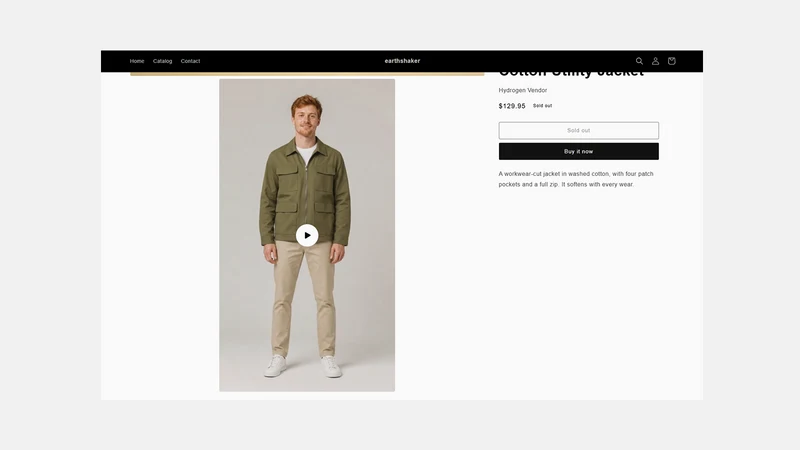
Task: Click the small Sold out badge beside price
Action: pyautogui.click(x=542, y=106)
